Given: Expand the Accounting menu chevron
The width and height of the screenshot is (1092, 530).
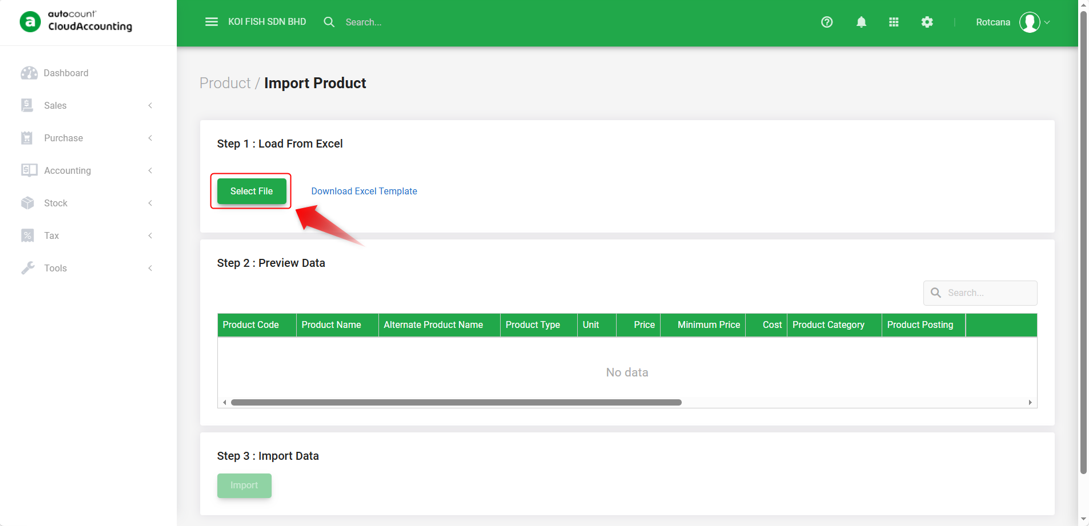Looking at the screenshot, I should tap(150, 171).
